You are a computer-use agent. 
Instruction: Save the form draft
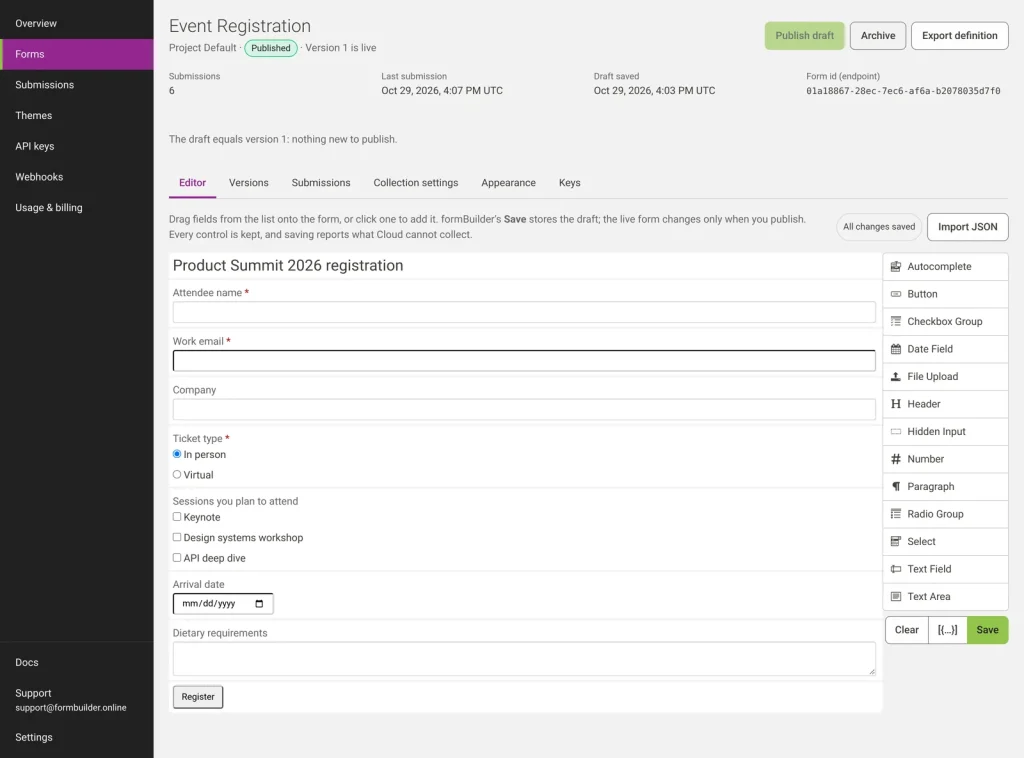[987, 629]
